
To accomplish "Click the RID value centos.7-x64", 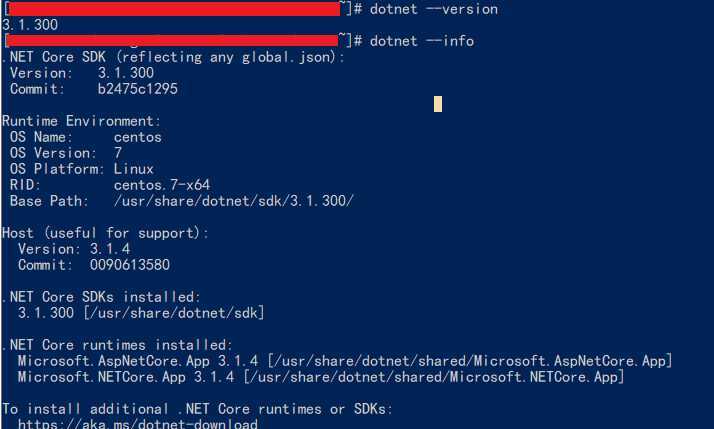I will [162, 185].
